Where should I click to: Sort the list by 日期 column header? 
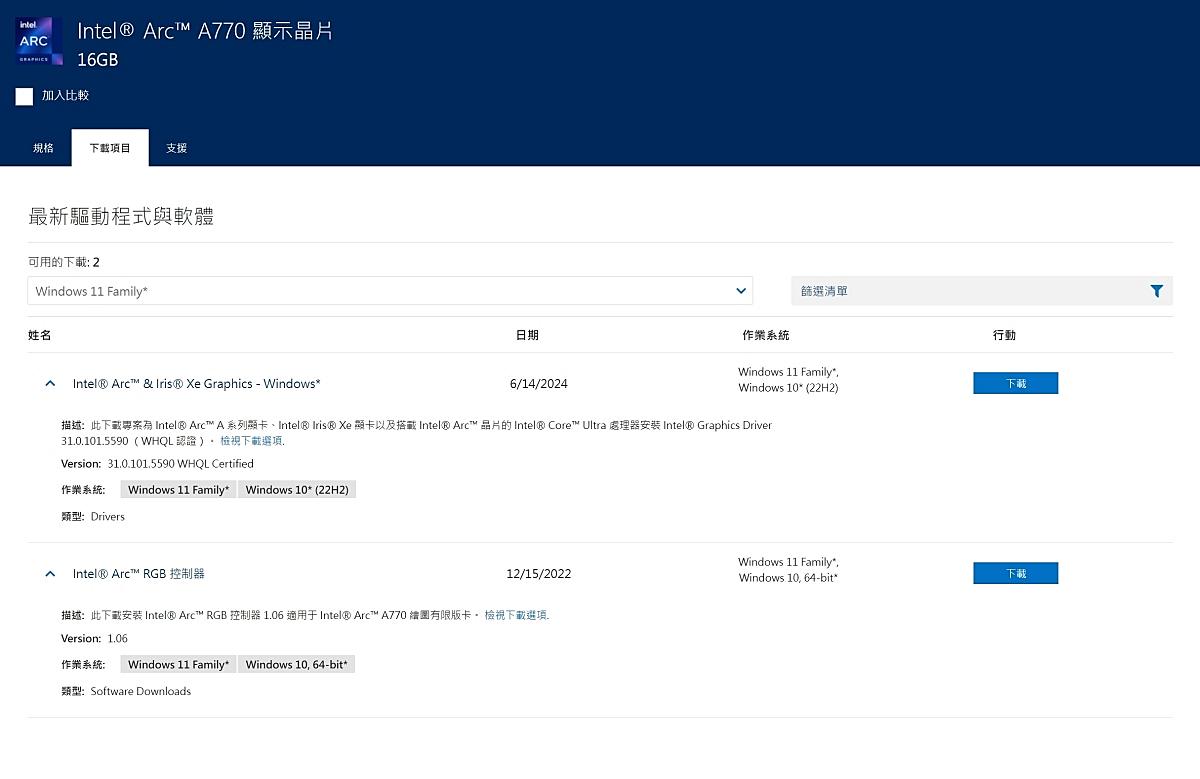click(x=527, y=335)
